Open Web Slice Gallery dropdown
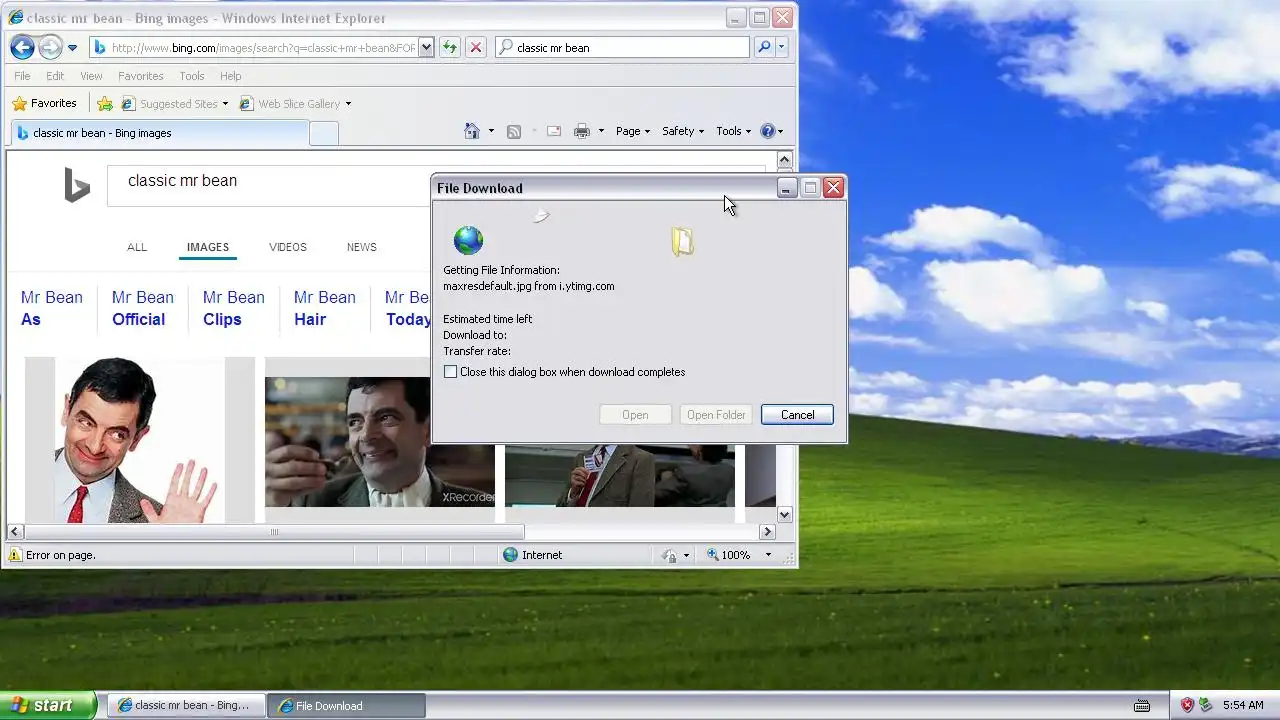Viewport: 1280px width, 720px height. [x=296, y=103]
